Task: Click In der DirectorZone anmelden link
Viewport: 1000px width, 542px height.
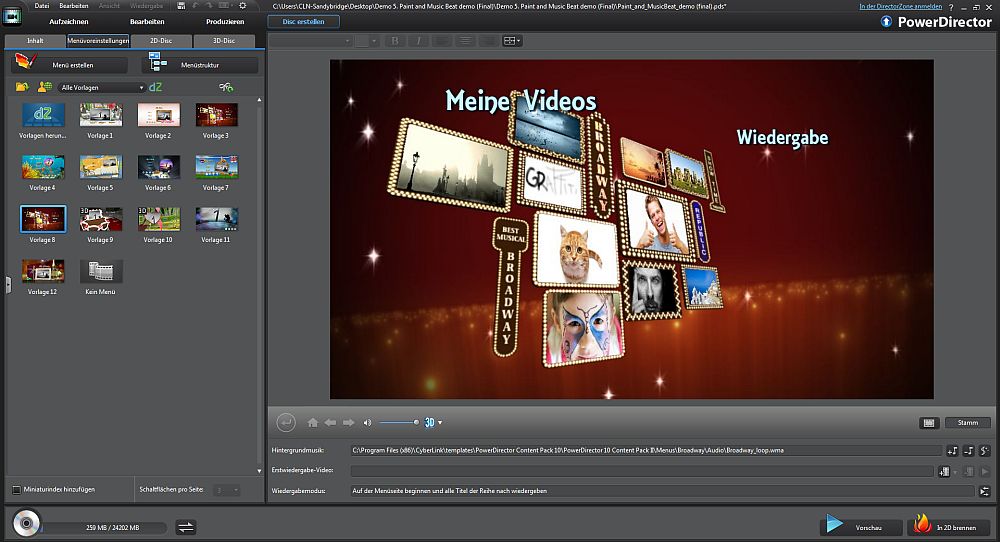Action: (x=900, y=6)
